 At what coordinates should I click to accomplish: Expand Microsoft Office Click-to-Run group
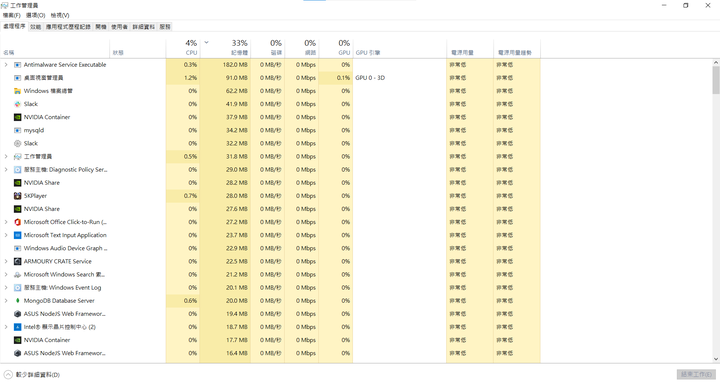click(6, 222)
